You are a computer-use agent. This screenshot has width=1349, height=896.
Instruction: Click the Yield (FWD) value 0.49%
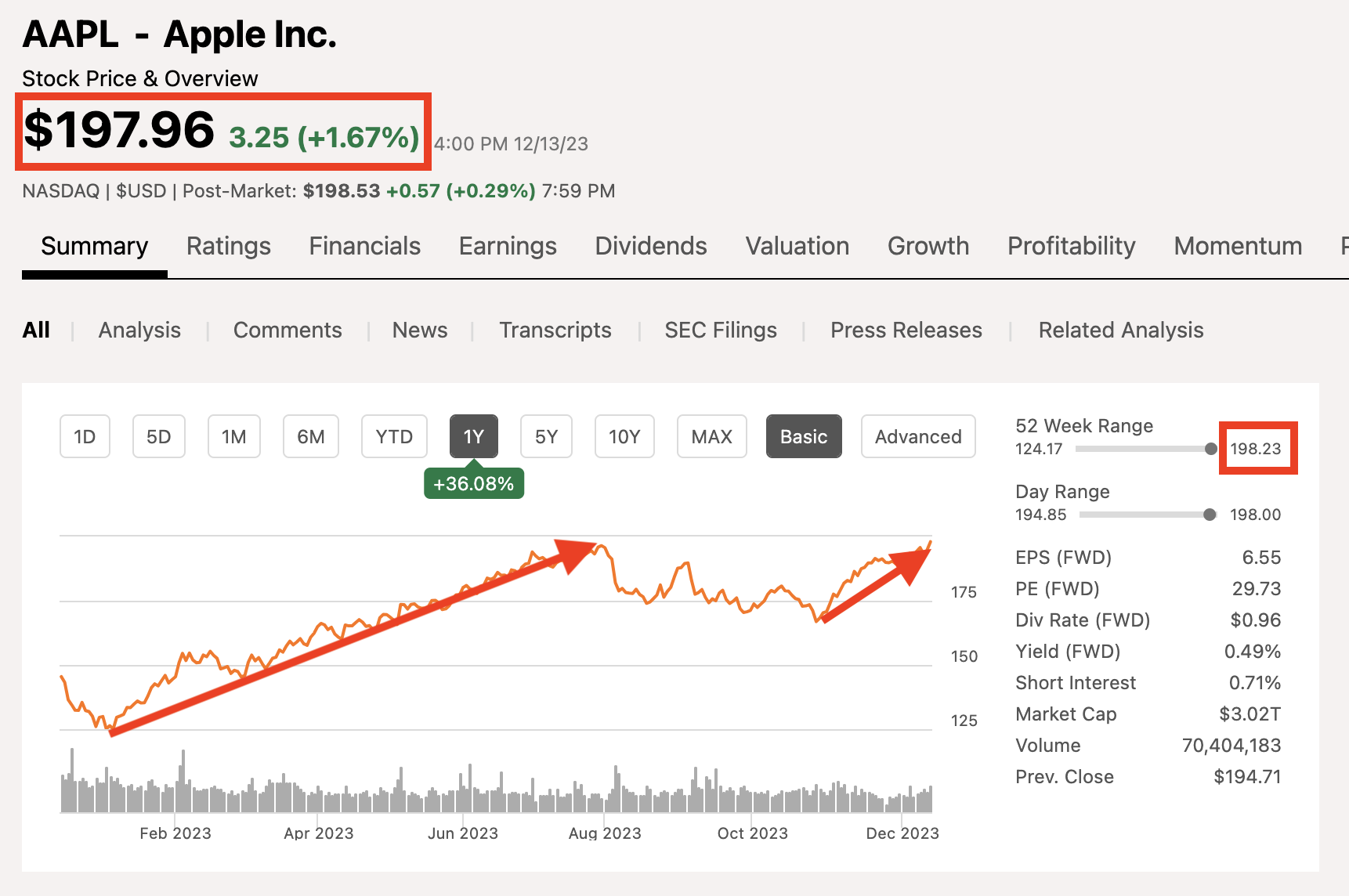(x=1253, y=652)
